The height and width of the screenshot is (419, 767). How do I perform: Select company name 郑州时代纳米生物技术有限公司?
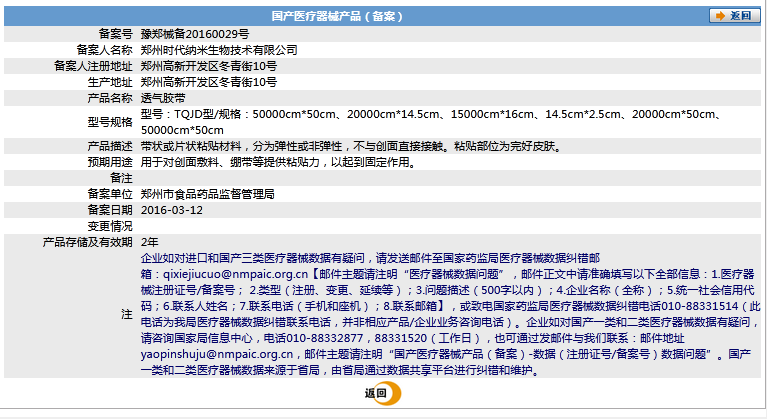point(219,50)
